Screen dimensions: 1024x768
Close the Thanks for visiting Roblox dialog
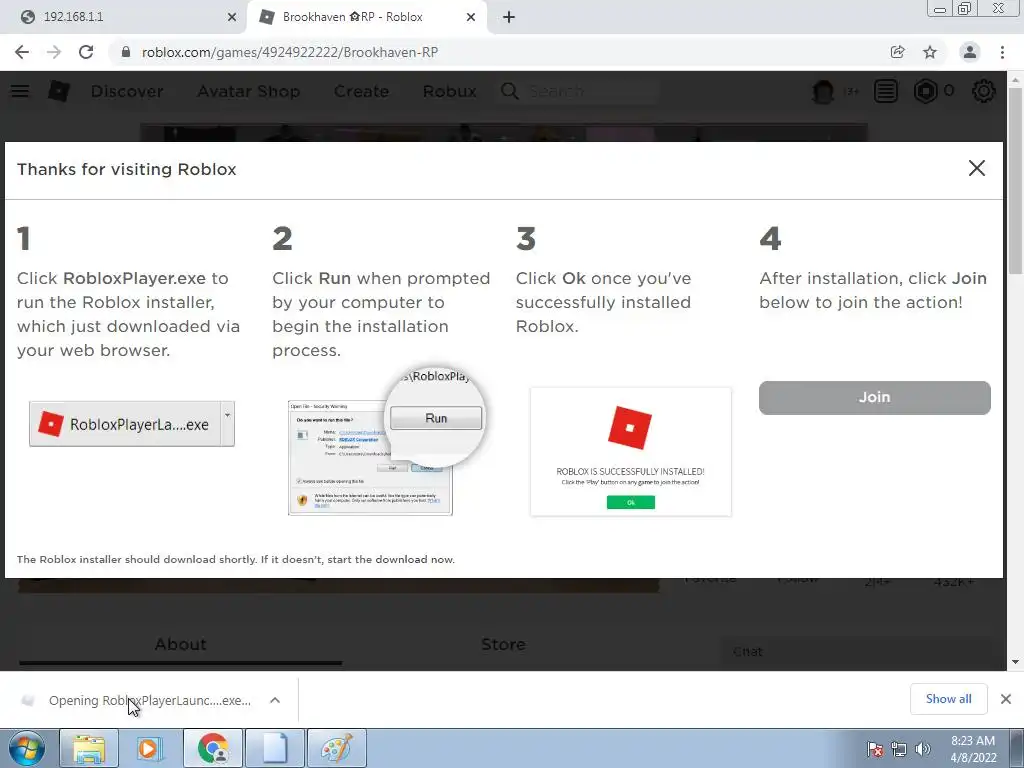(976, 168)
